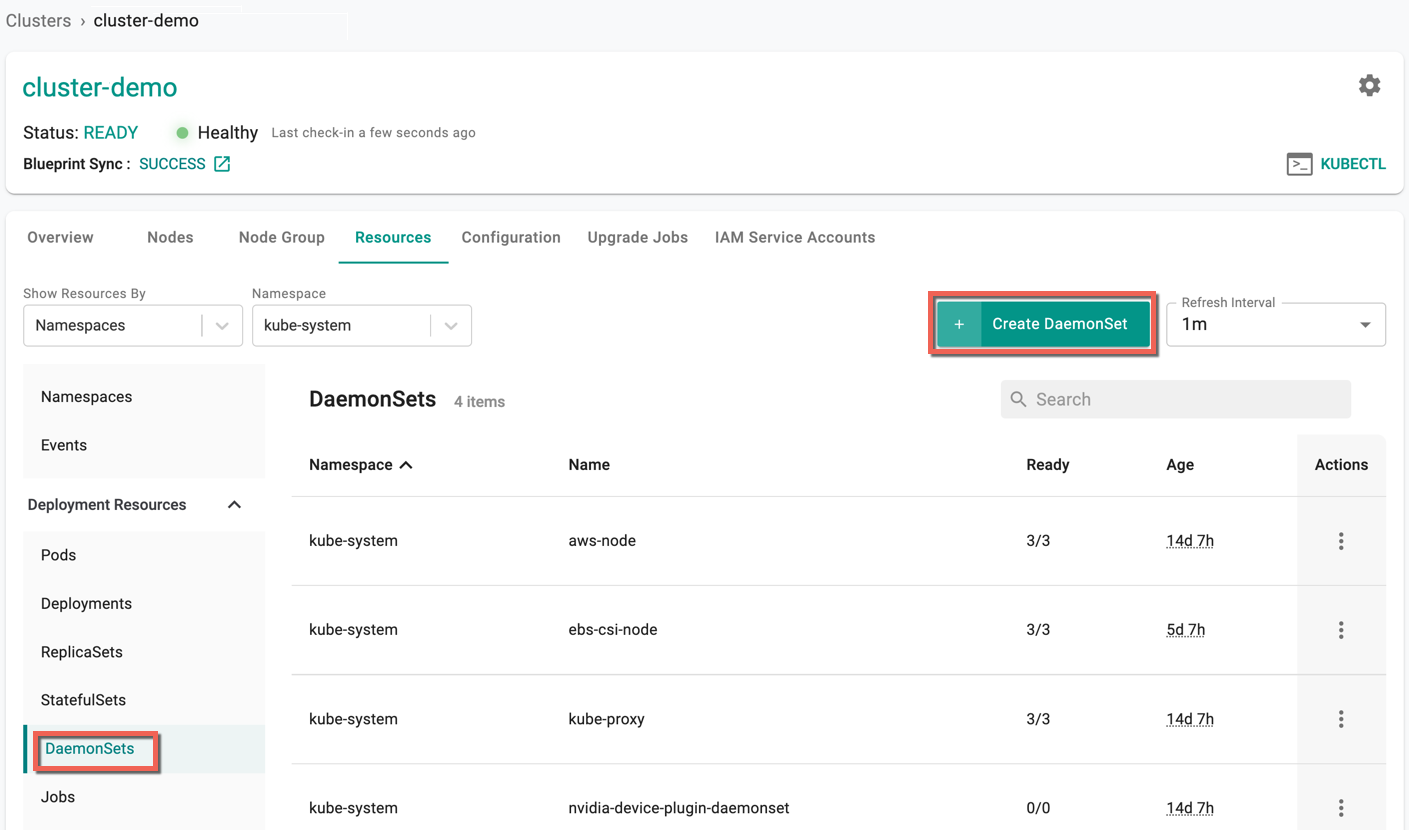Open the Namespace kube-system dropdown
1409x830 pixels.
[362, 326]
